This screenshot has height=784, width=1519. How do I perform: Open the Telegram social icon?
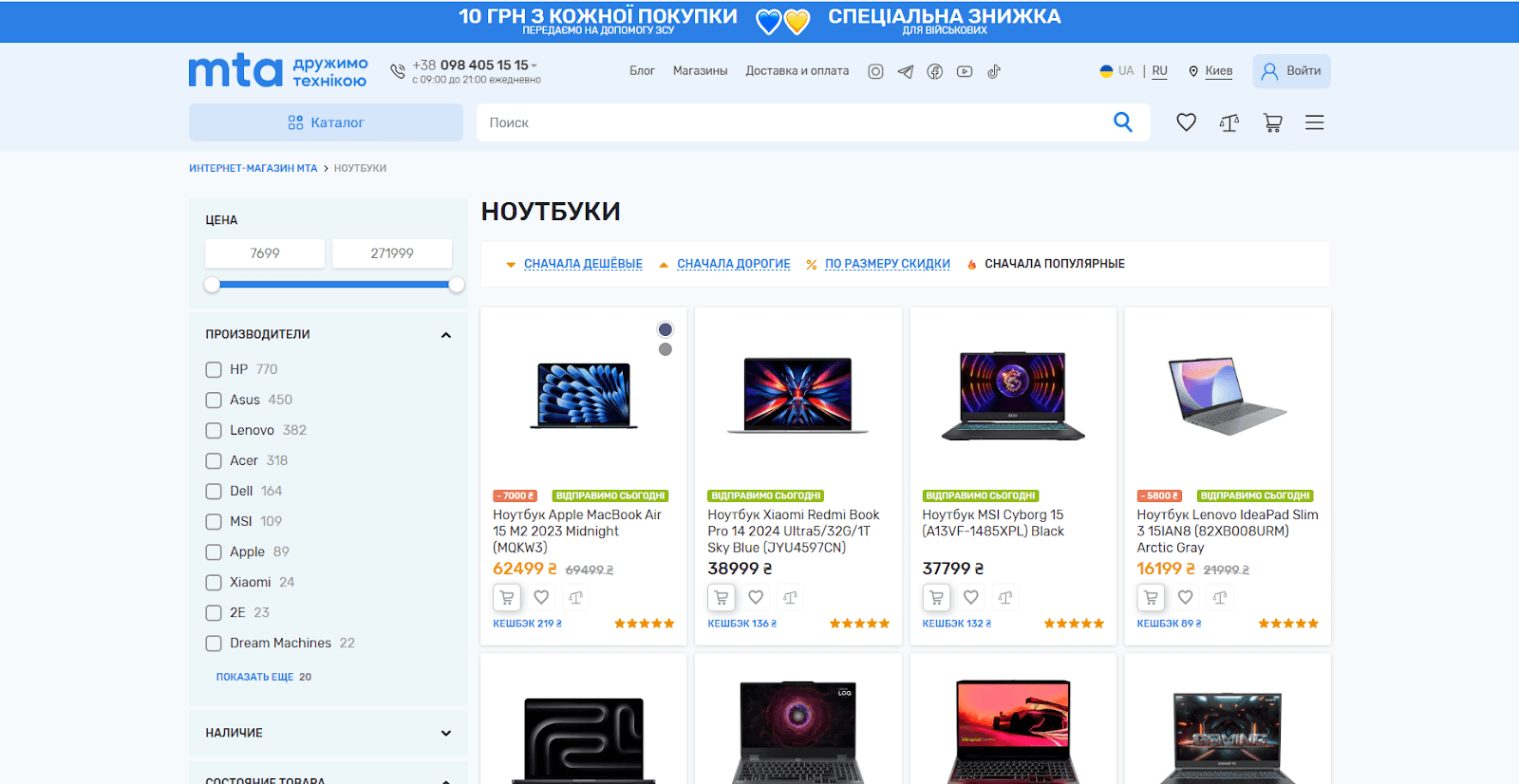click(906, 71)
